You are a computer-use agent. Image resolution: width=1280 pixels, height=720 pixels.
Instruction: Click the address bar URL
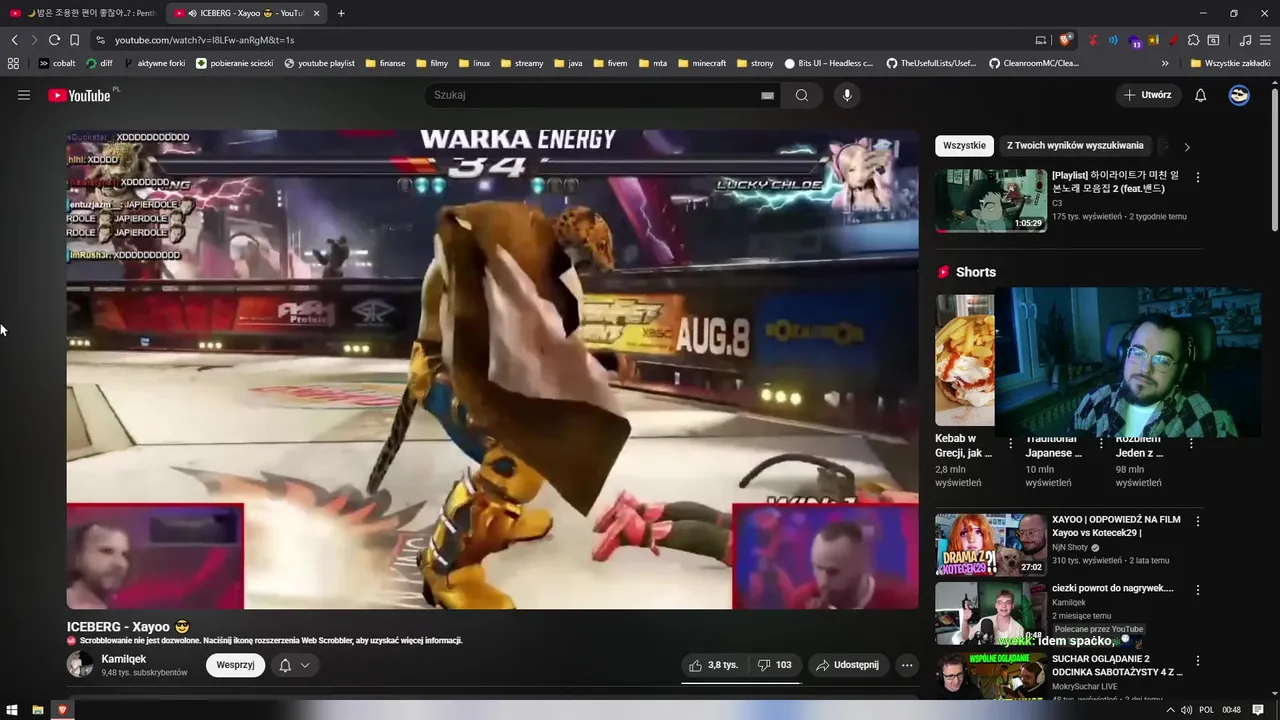pos(204,40)
